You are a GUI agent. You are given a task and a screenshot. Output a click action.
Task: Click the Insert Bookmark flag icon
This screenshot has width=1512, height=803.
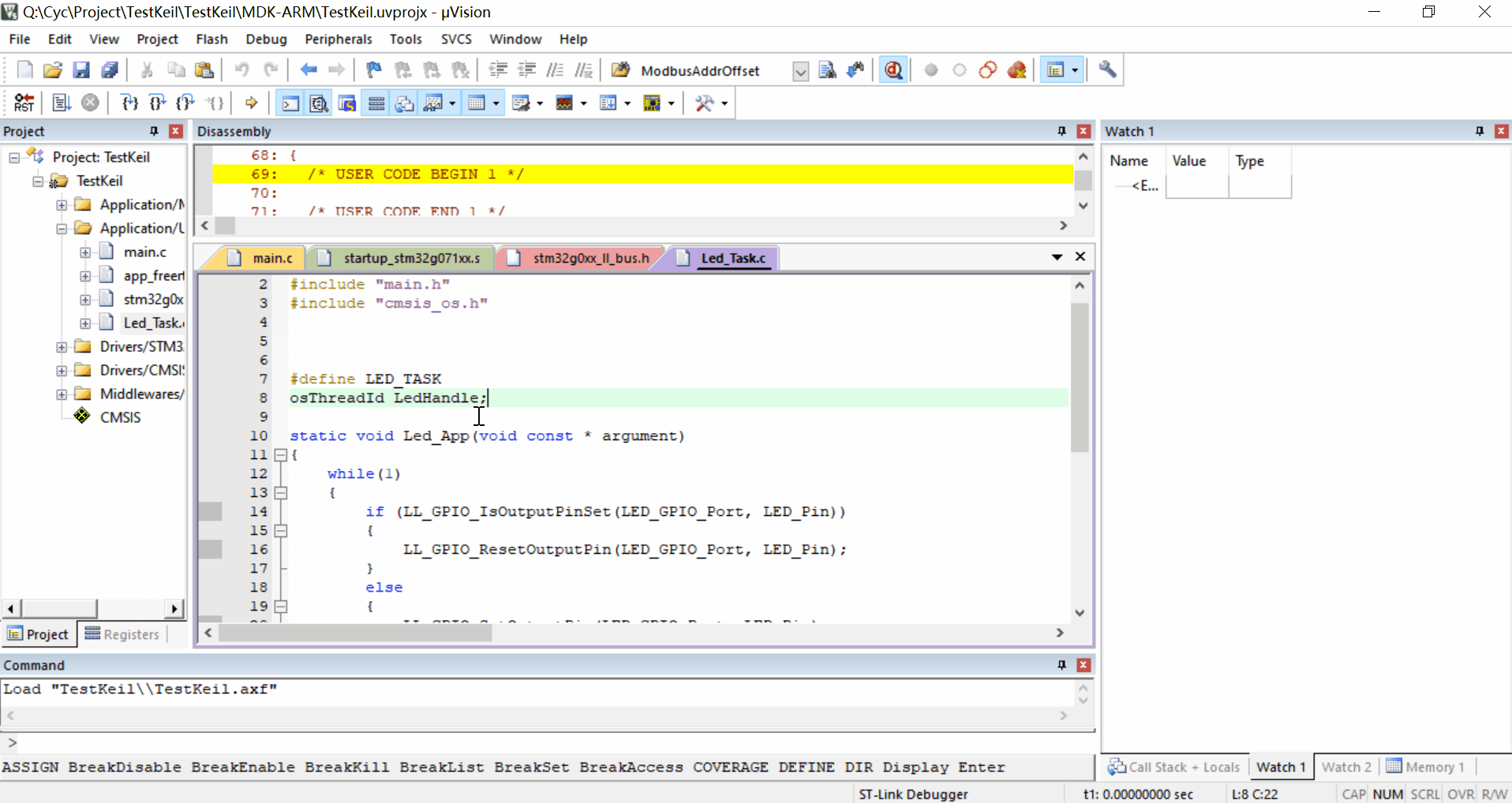(x=374, y=70)
